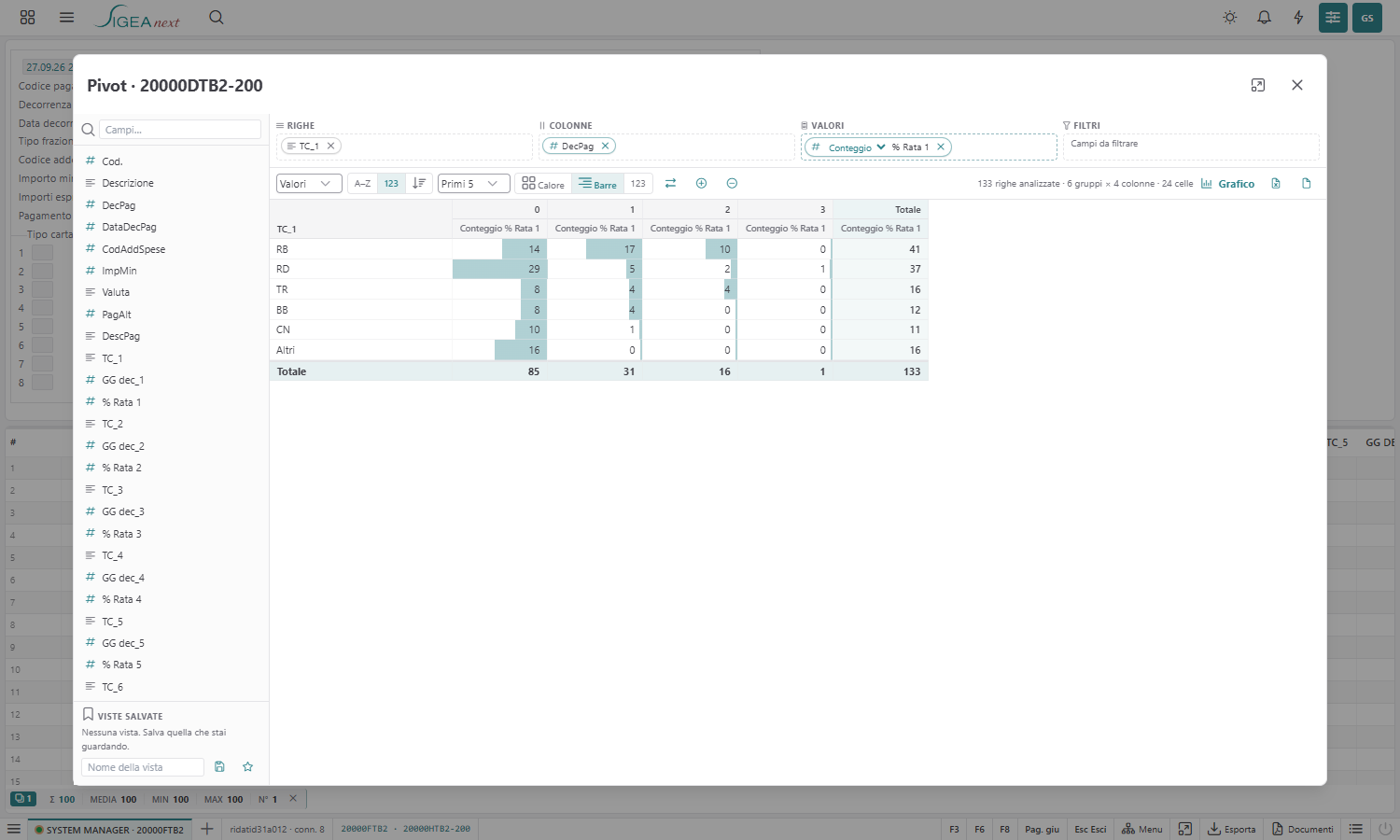Click the Grafico chart link
Screen dimensions: 1400x840
tap(1227, 184)
